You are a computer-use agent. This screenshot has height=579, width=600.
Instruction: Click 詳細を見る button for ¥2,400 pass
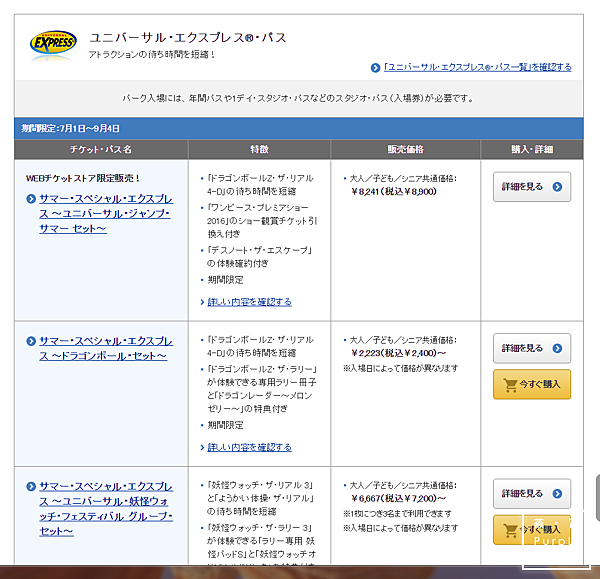tap(532, 348)
